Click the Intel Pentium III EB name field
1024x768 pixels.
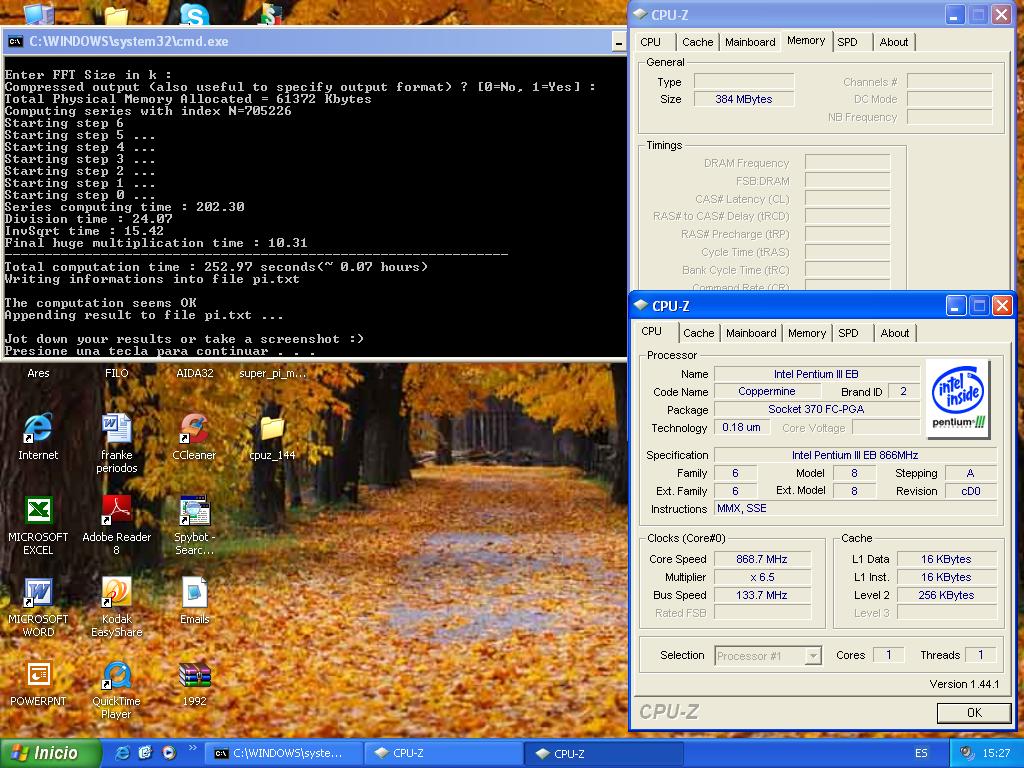(x=816, y=374)
